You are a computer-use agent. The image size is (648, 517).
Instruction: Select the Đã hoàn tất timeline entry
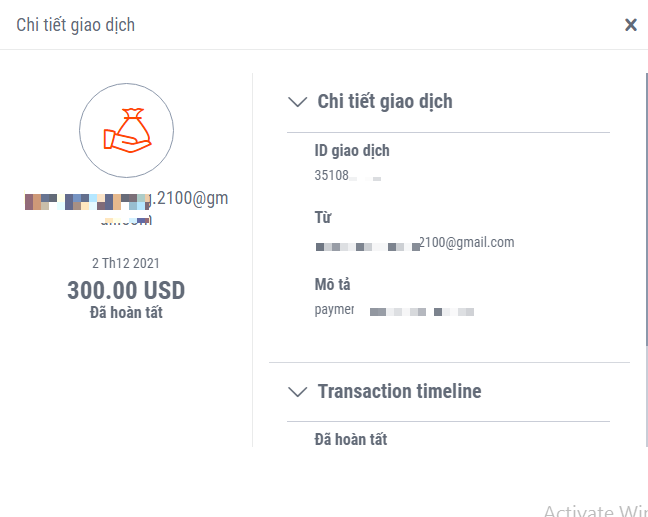point(350,439)
